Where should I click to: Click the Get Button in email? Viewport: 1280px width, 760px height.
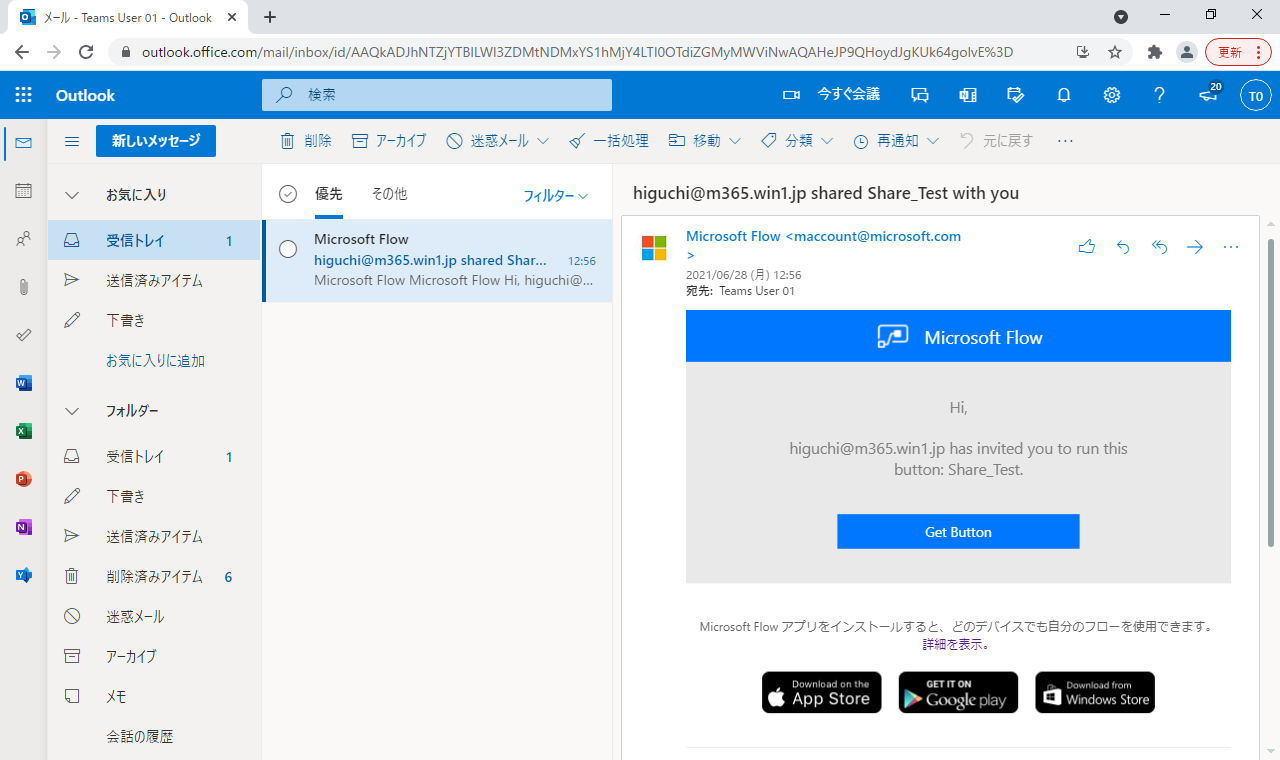click(958, 532)
